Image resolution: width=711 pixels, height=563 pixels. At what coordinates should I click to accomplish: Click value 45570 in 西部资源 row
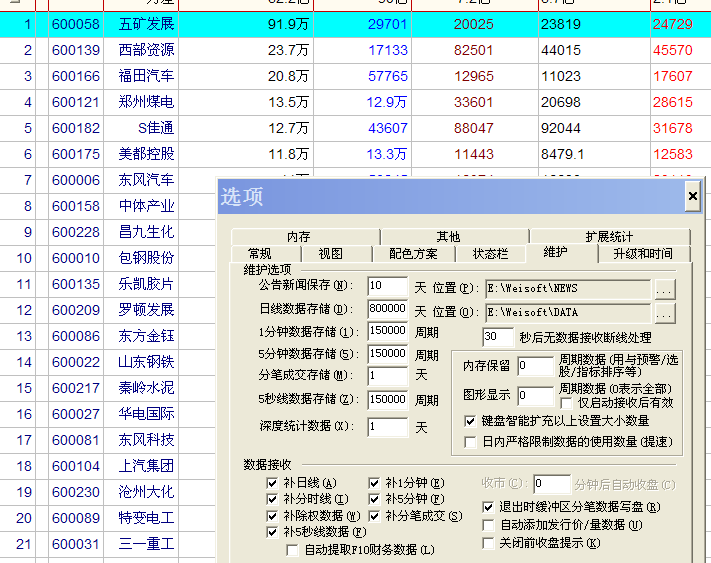pyautogui.click(x=673, y=50)
